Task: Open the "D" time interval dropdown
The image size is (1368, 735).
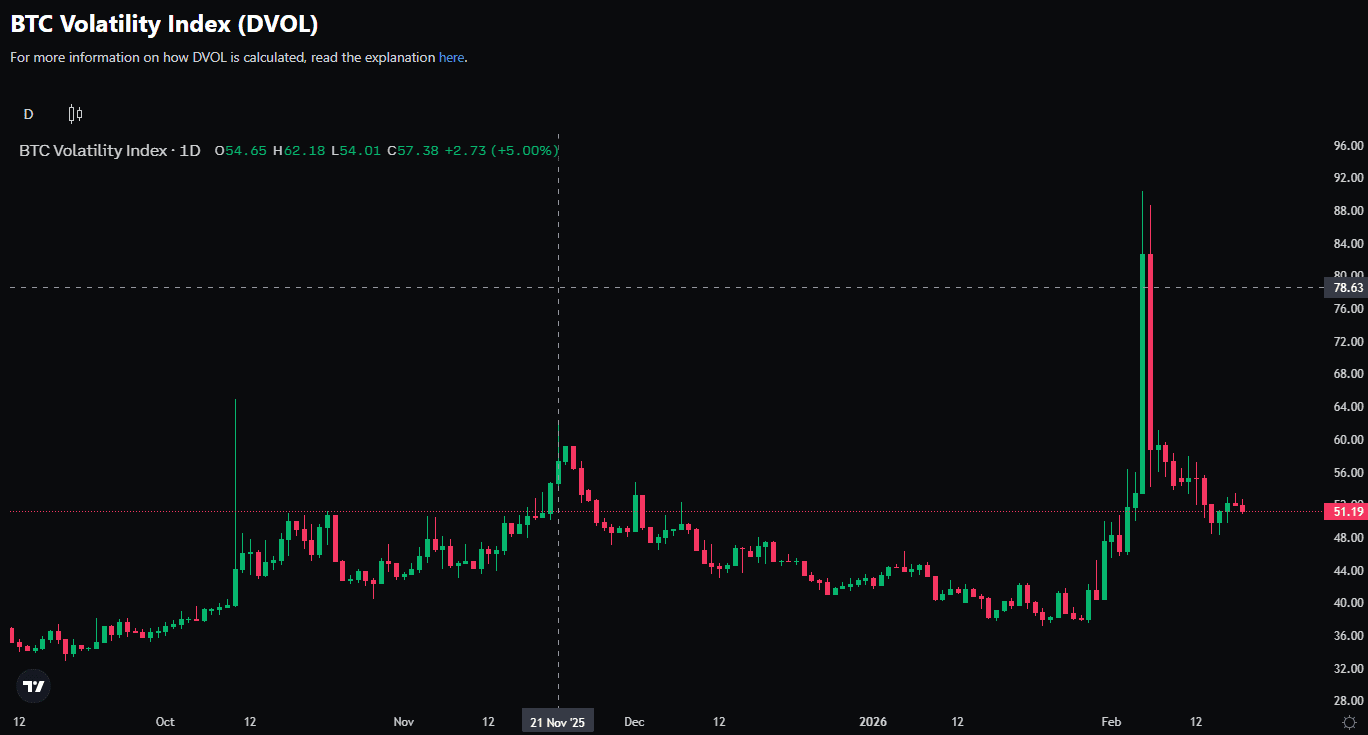Action: pyautogui.click(x=28, y=114)
